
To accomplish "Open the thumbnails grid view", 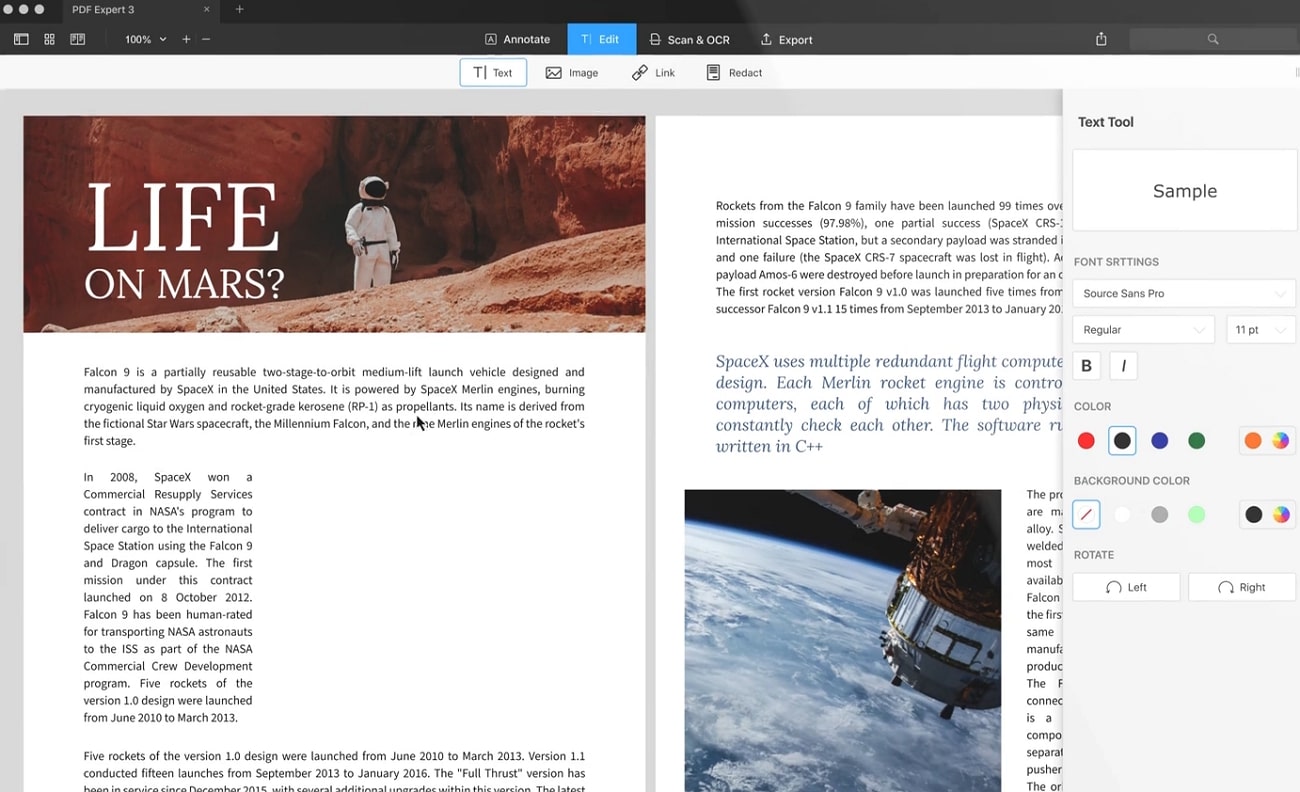I will pyautogui.click(x=48, y=38).
